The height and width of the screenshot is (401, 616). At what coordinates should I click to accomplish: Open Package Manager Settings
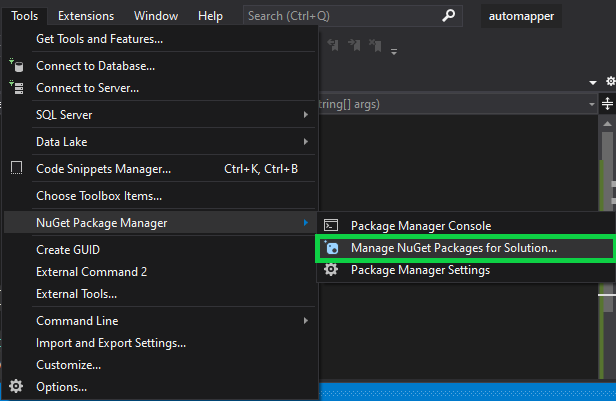click(466, 270)
